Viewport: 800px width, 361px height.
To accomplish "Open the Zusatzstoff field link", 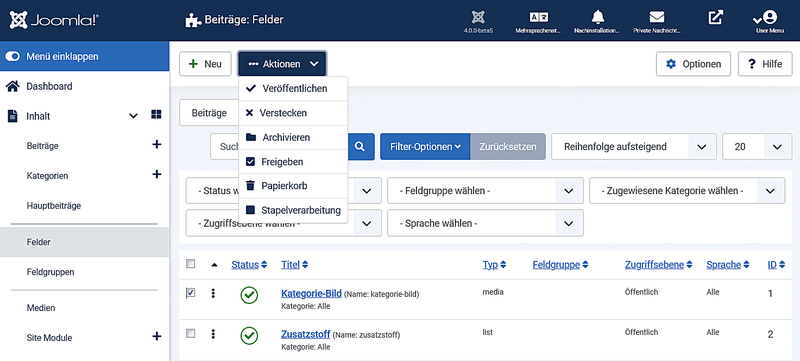I will [x=306, y=334].
